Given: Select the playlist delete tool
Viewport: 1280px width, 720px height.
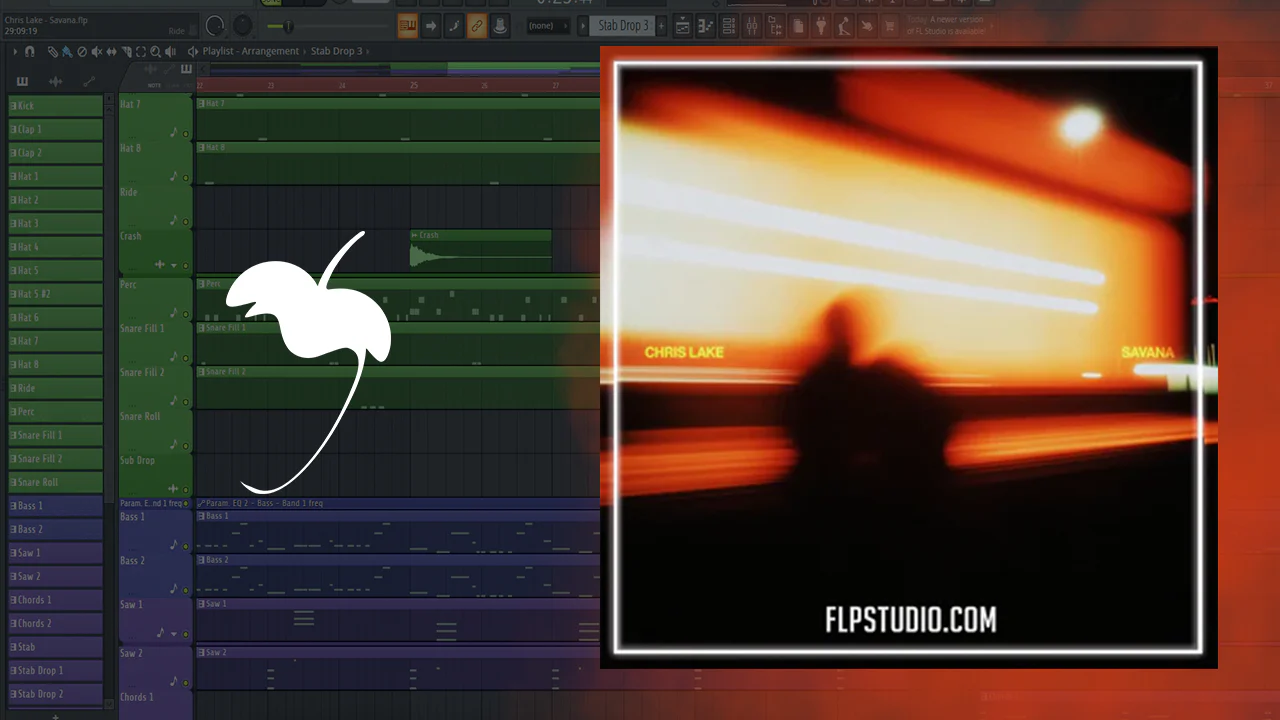Looking at the screenshot, I should (82, 51).
